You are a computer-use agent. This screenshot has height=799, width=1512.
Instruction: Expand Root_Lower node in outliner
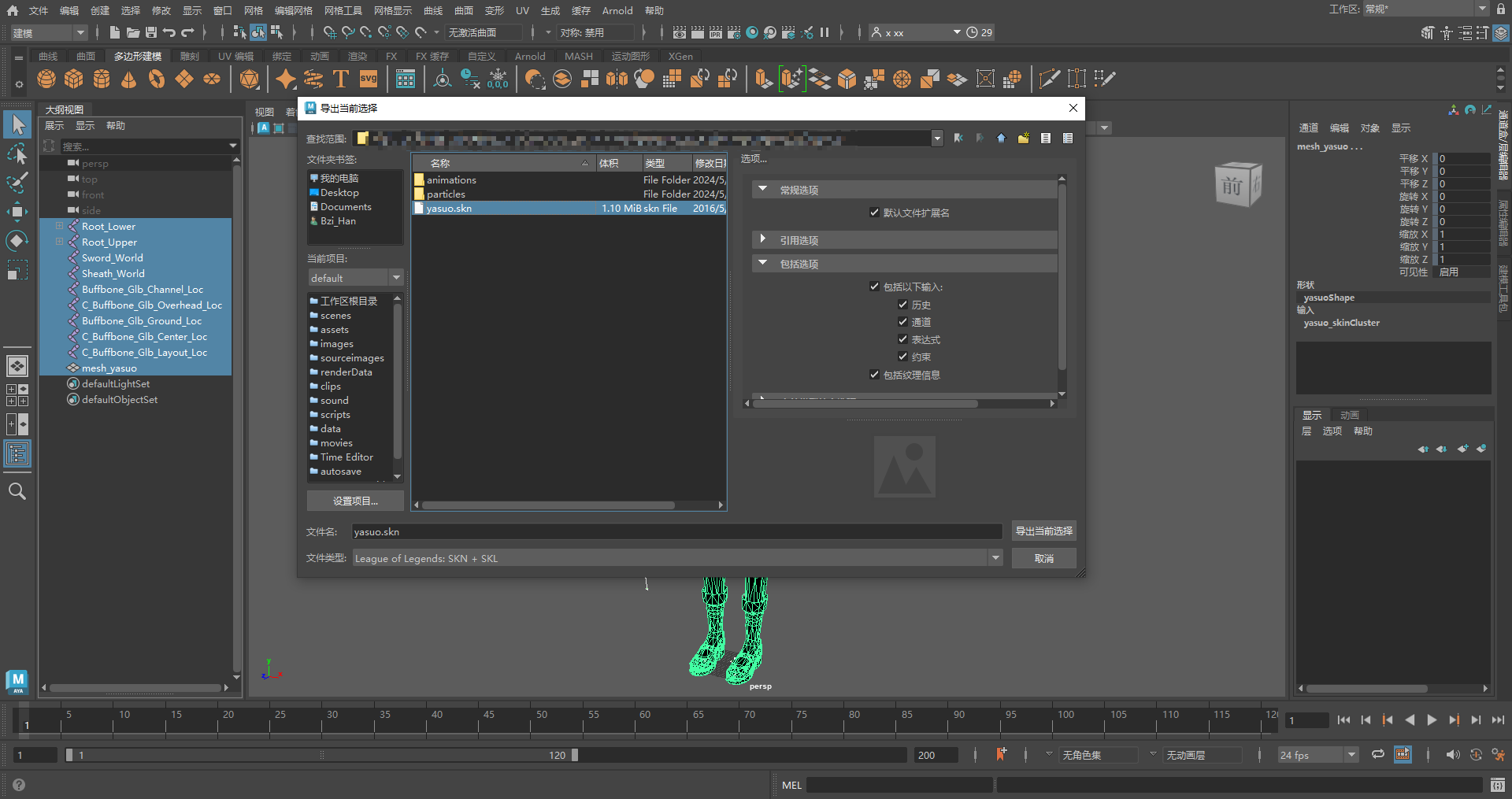pos(59,226)
